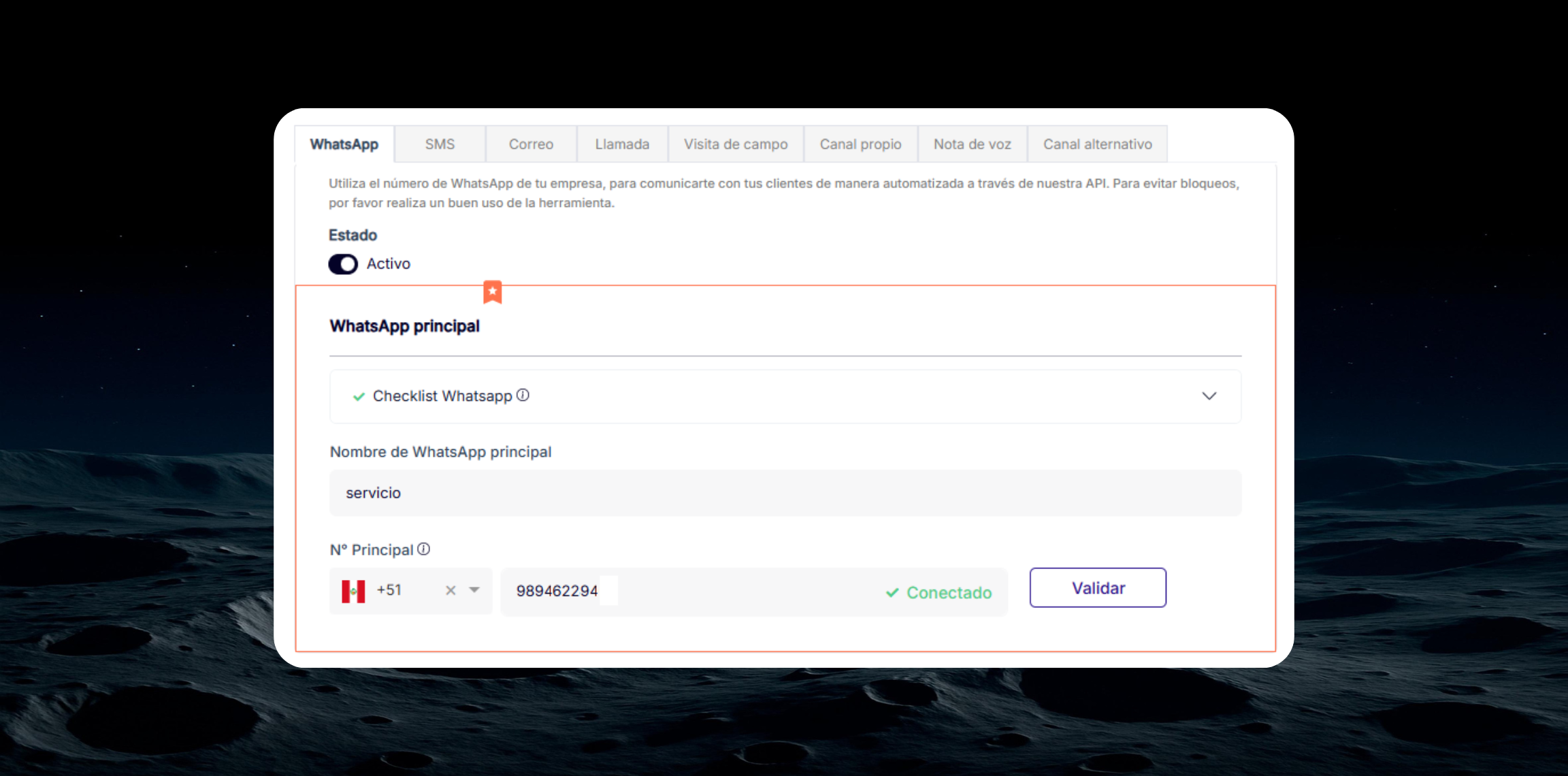Screen dimensions: 1568x776
Task: Disable the Activo estado toggle
Action: 343,263
